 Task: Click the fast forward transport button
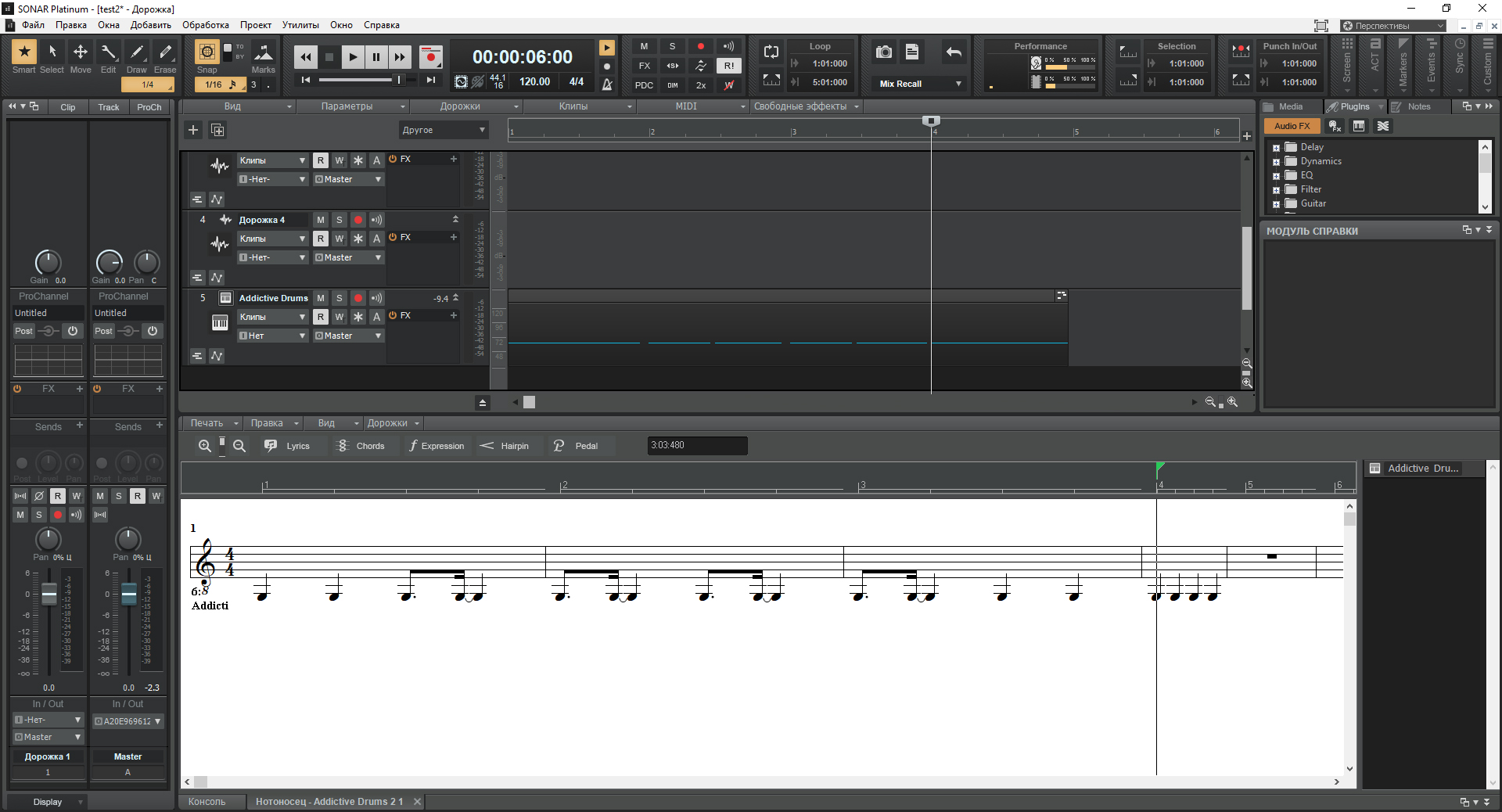[400, 56]
